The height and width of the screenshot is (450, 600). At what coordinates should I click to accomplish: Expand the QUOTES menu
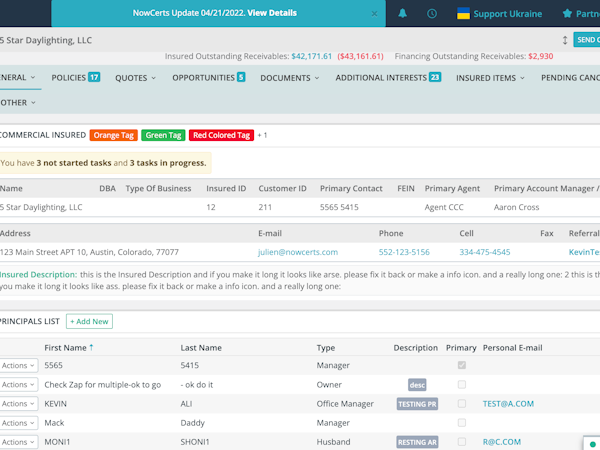click(135, 78)
